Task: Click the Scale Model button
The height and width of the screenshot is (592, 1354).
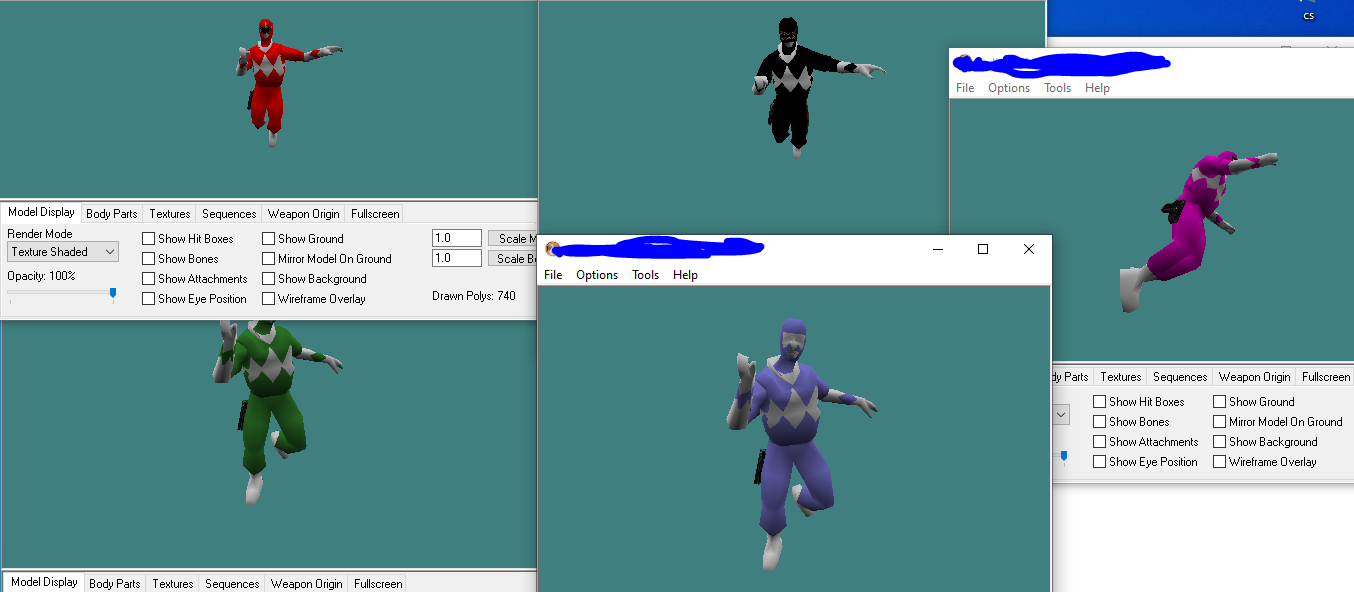Action: point(514,238)
